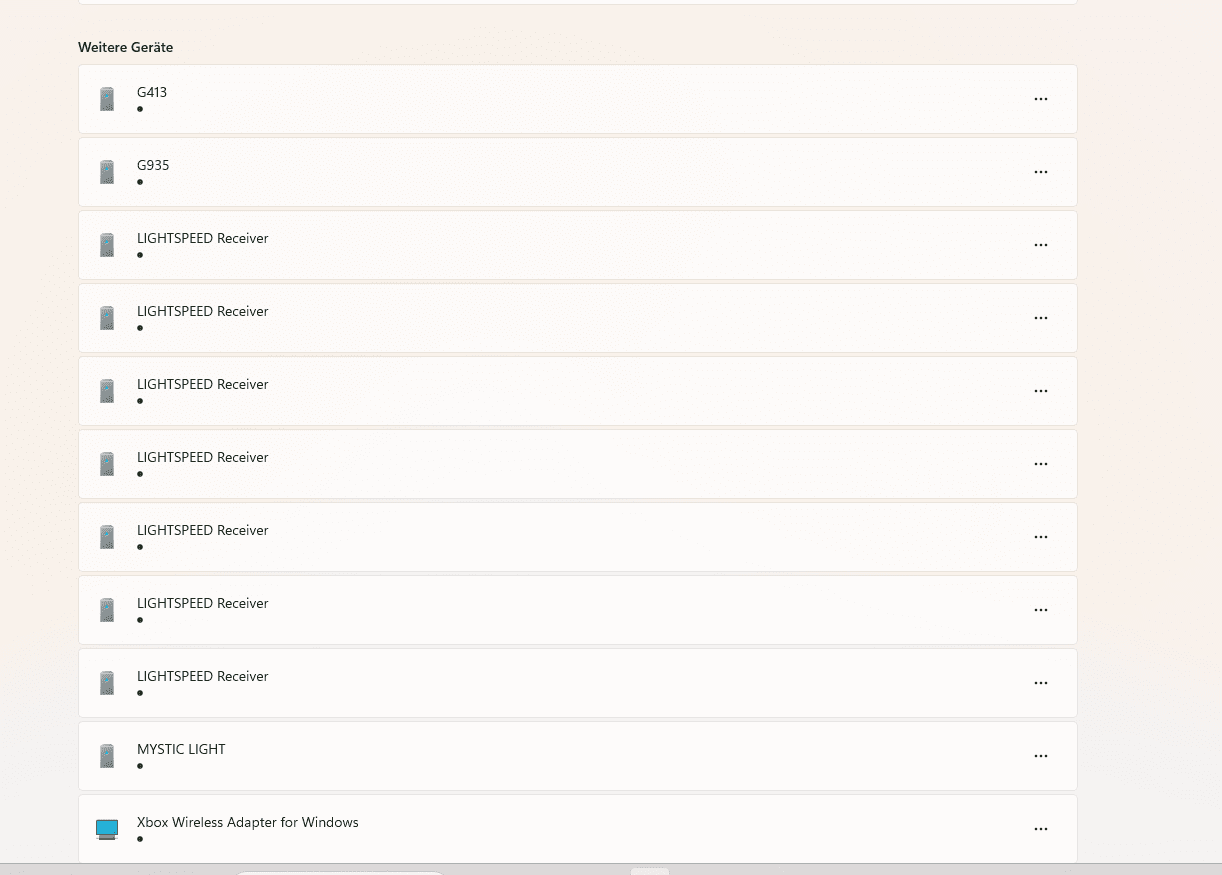Select LIGHTSPEED Receiver name just above MYSTIC LIGHT
The height and width of the screenshot is (875, 1222).
click(x=203, y=676)
